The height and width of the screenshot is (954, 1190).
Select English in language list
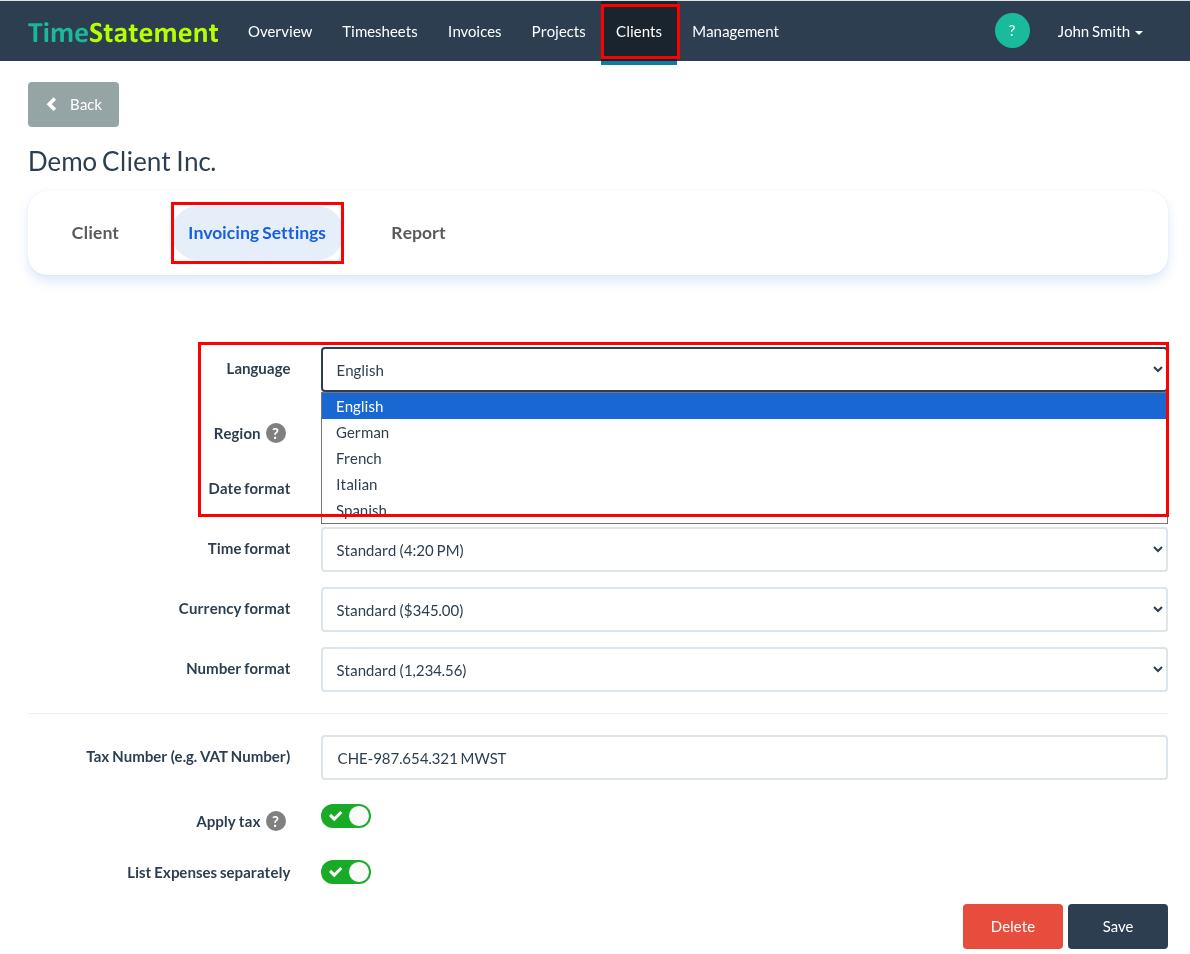coord(744,406)
